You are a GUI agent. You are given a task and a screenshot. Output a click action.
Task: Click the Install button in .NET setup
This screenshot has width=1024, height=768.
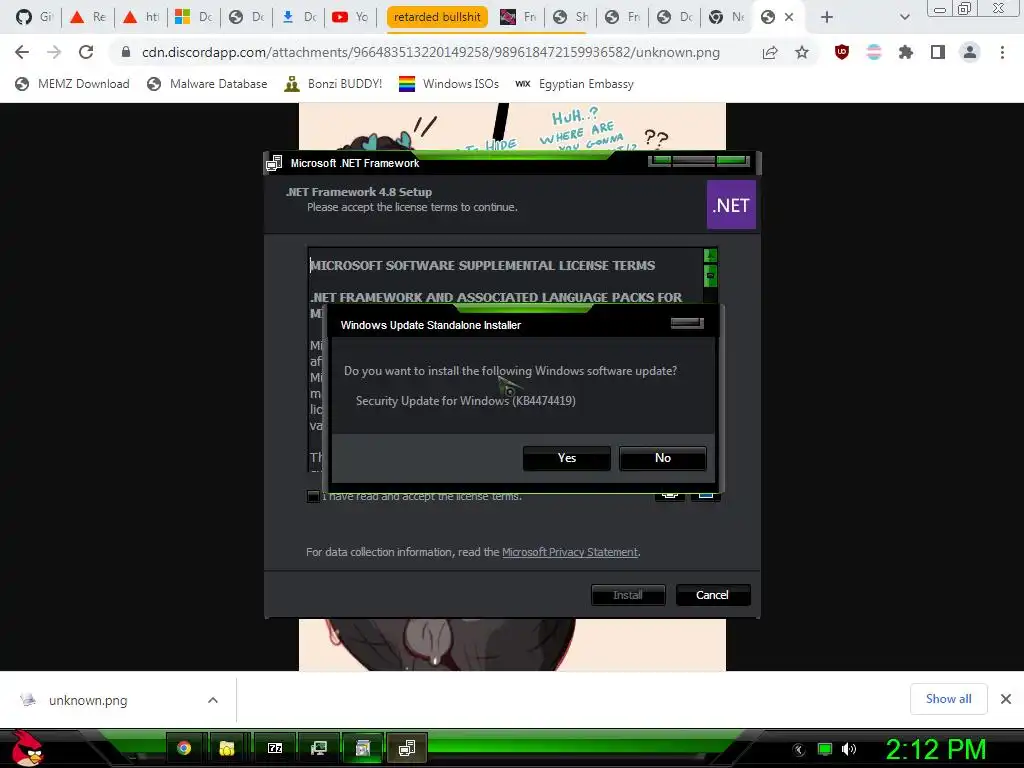[x=628, y=595]
